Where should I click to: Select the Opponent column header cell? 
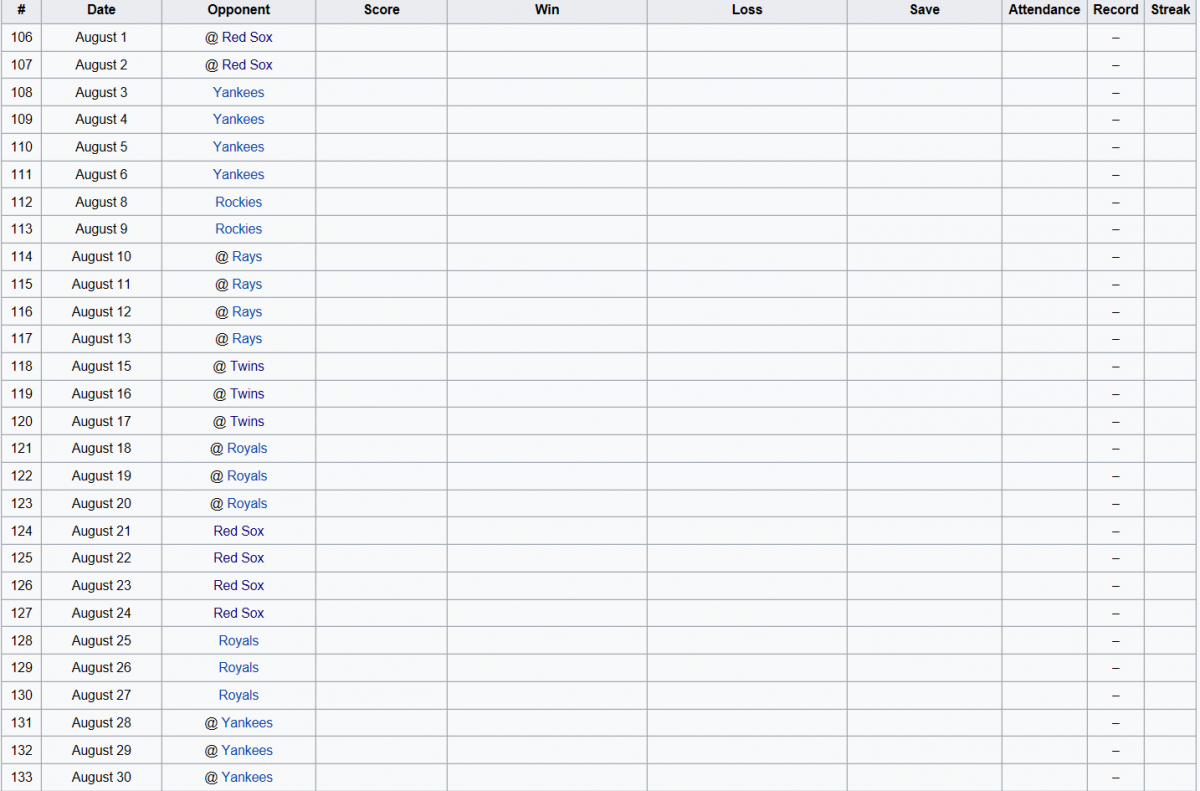(x=238, y=10)
